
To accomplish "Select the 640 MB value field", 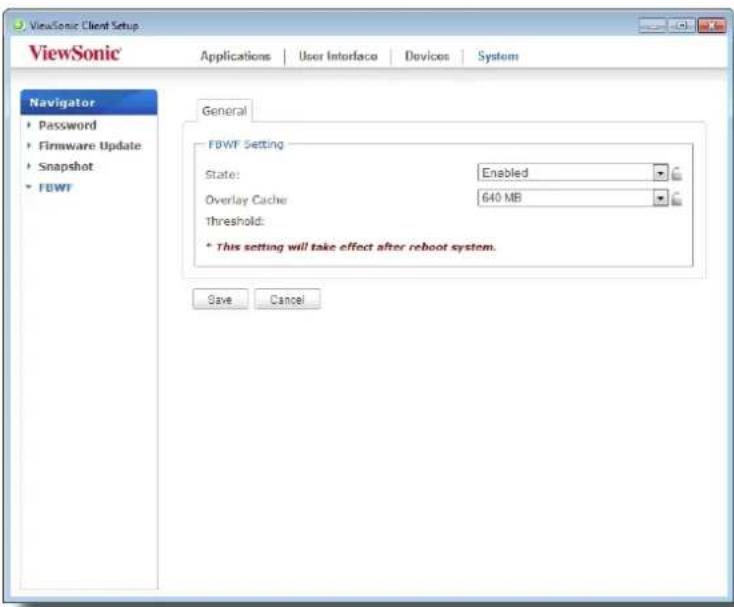I will pyautogui.click(x=565, y=198).
